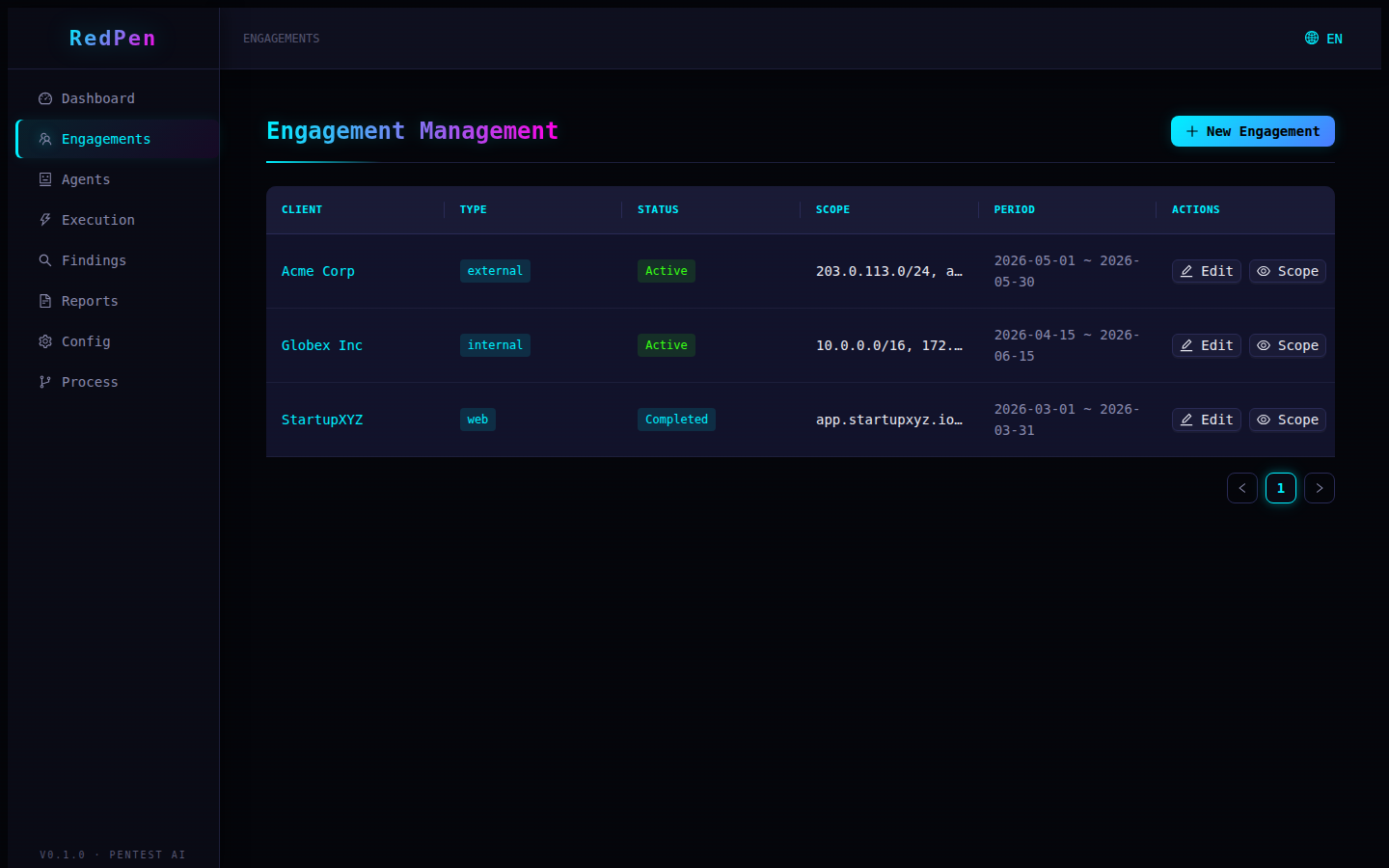Navigate to Execution page
The image size is (1389, 868).
tap(118, 220)
